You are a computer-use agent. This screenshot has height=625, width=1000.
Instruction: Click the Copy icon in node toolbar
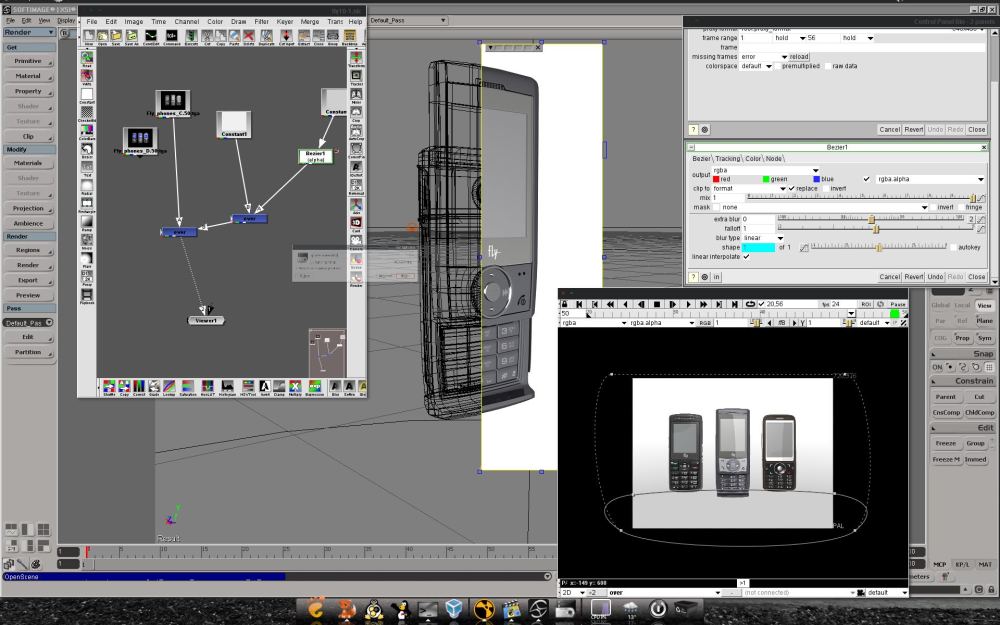point(221,36)
